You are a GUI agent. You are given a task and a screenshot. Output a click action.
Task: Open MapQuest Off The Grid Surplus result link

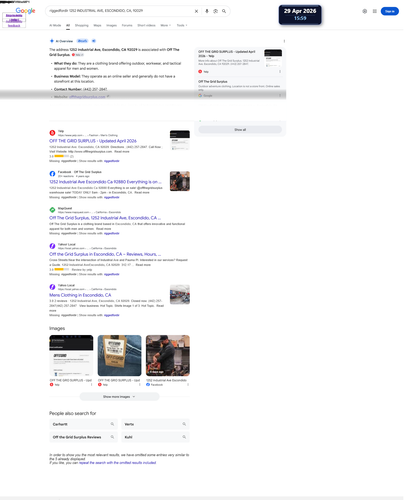click(105, 218)
